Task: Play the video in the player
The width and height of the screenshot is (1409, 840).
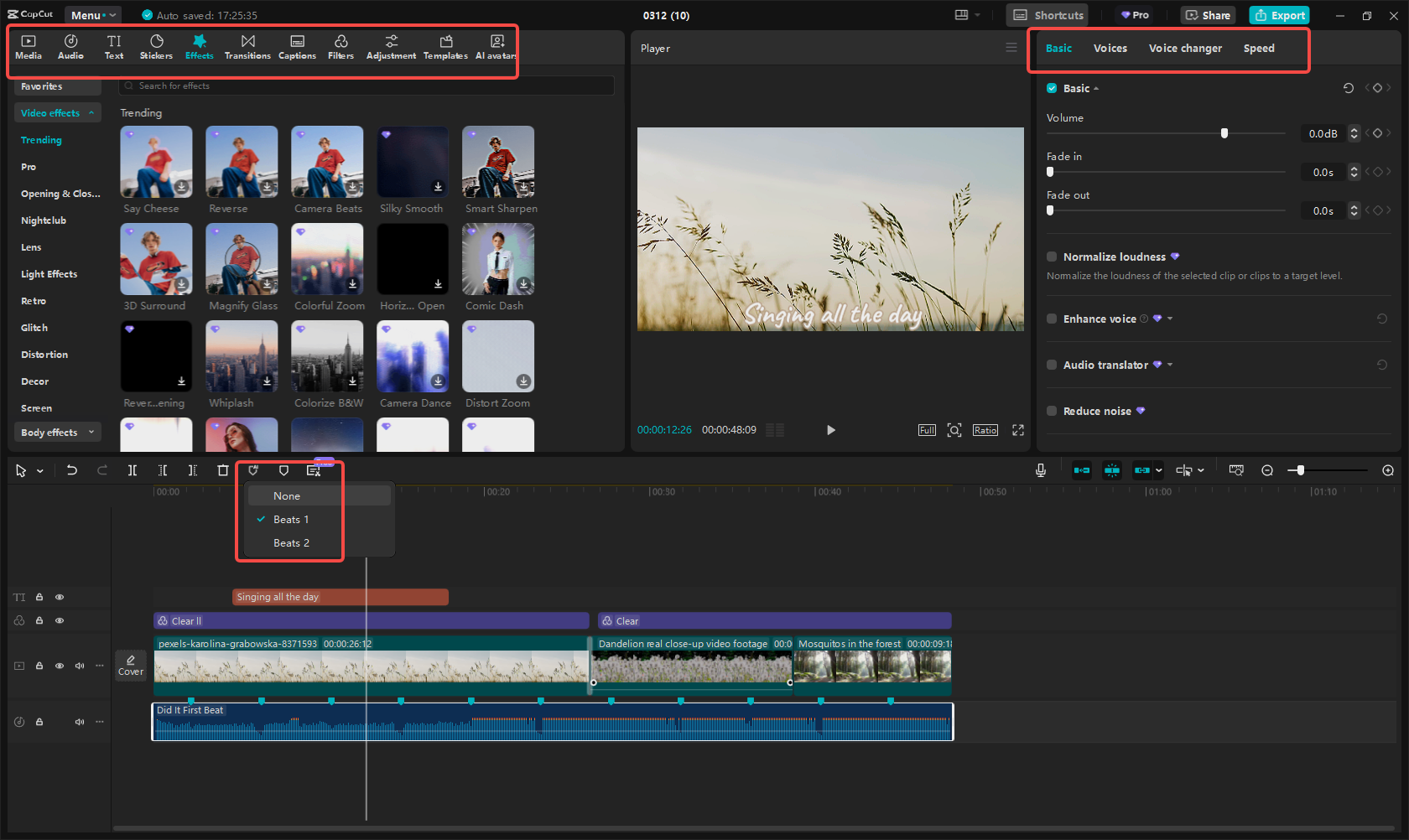Action: (x=830, y=430)
